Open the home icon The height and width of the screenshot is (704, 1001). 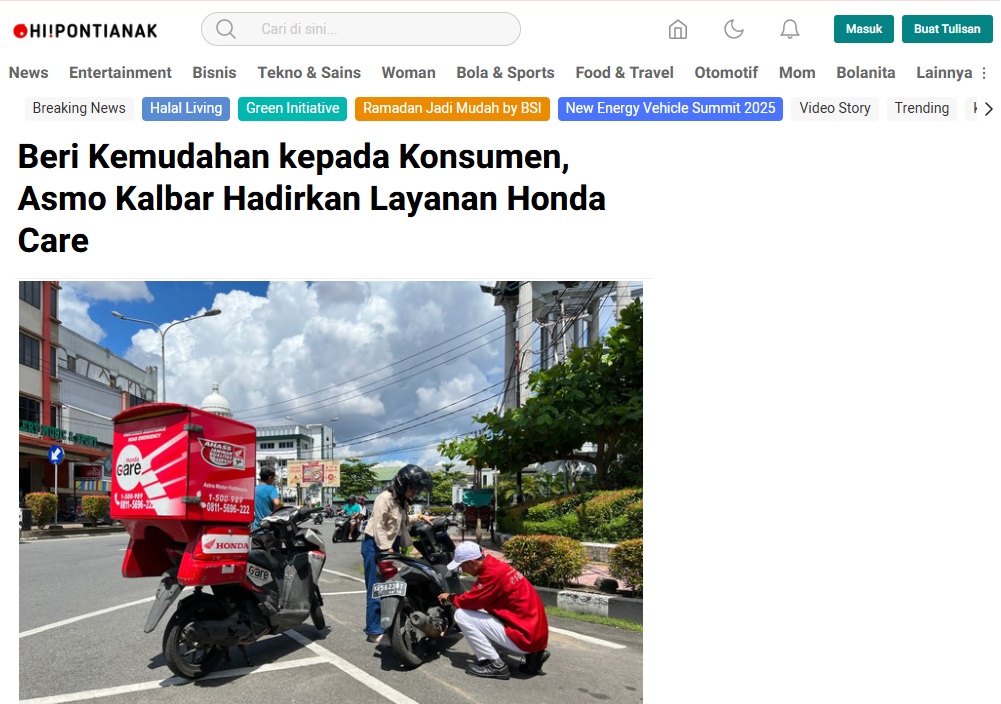tap(677, 29)
